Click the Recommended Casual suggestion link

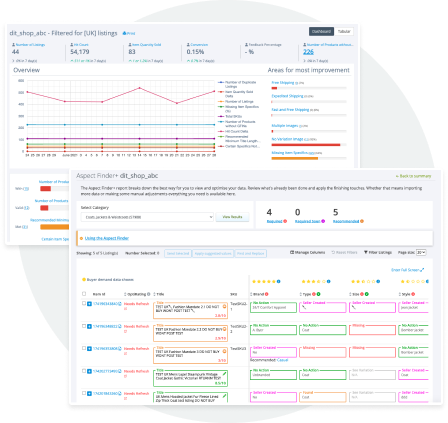point(282,360)
